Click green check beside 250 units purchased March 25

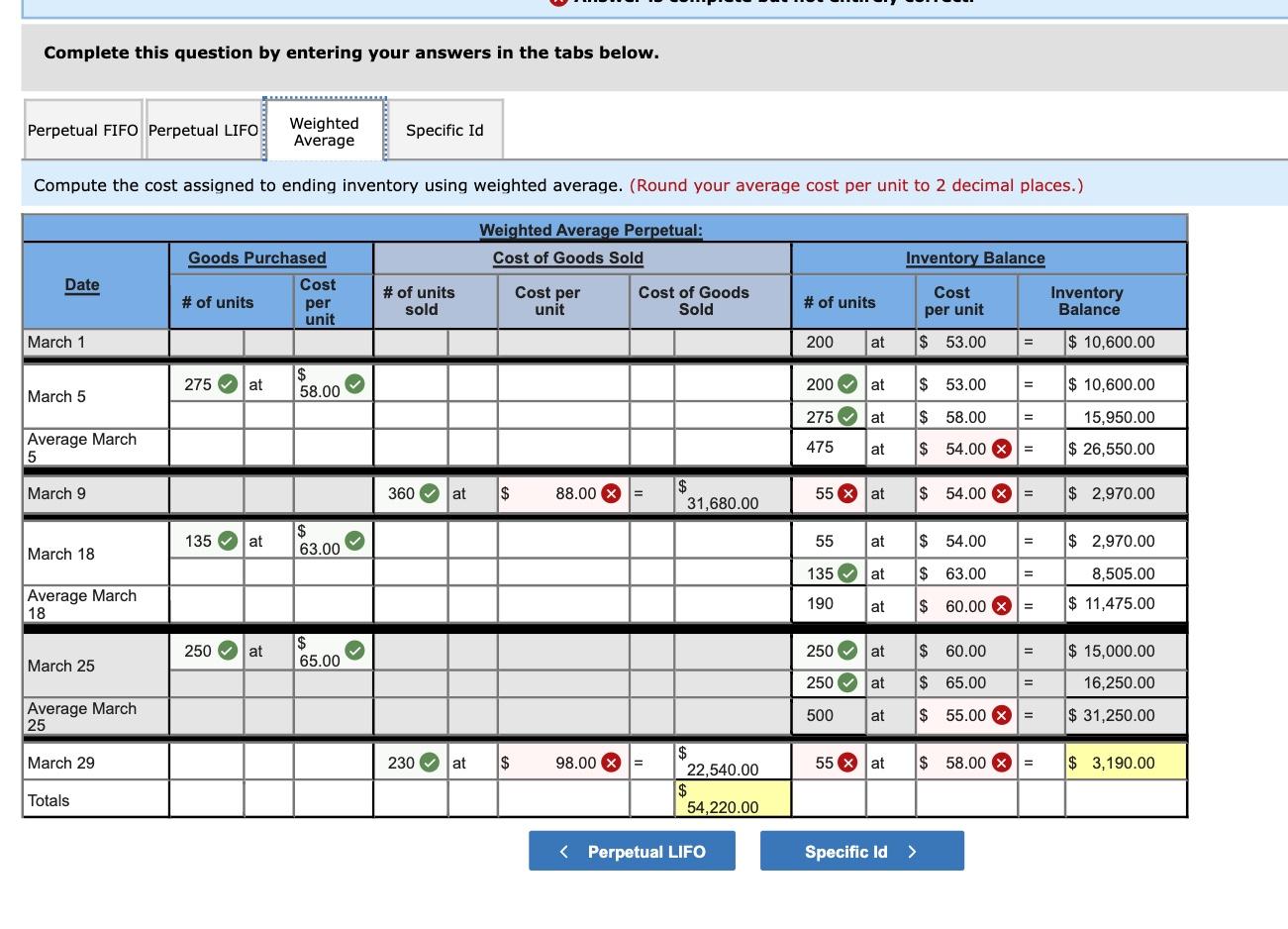click(228, 651)
